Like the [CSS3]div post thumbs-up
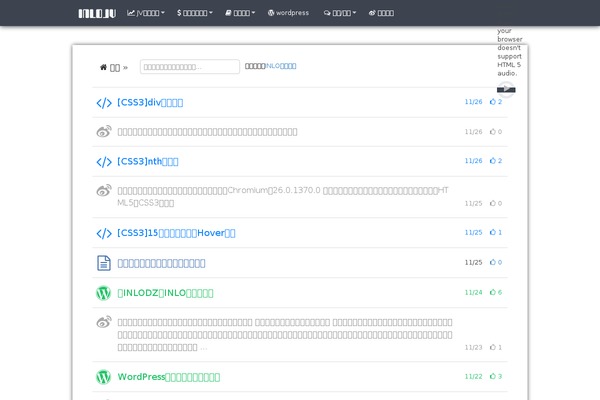The width and height of the screenshot is (600, 400). [x=496, y=102]
